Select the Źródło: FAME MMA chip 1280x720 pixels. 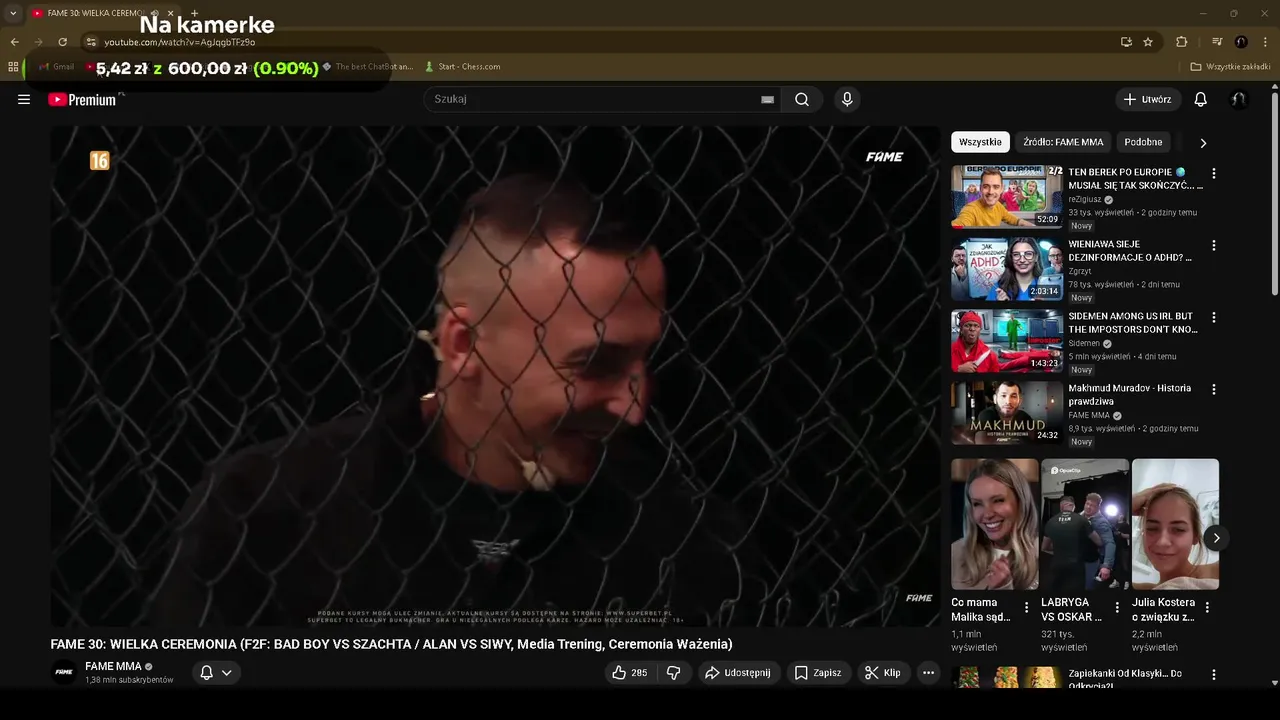(1063, 142)
